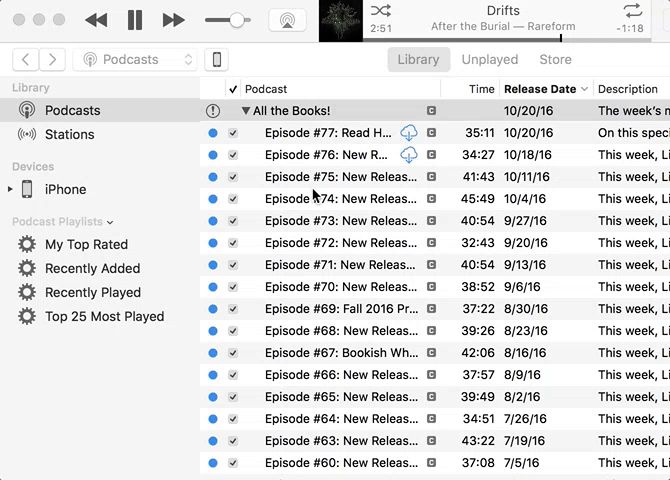Switch to the Unplayed tab
Viewport: 670px width, 480px height.
[490, 59]
